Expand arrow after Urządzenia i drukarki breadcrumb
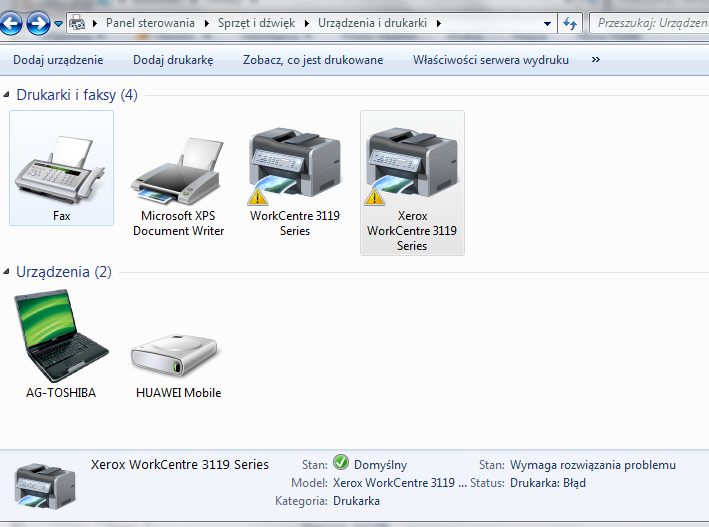This screenshot has width=709, height=527. (439, 24)
